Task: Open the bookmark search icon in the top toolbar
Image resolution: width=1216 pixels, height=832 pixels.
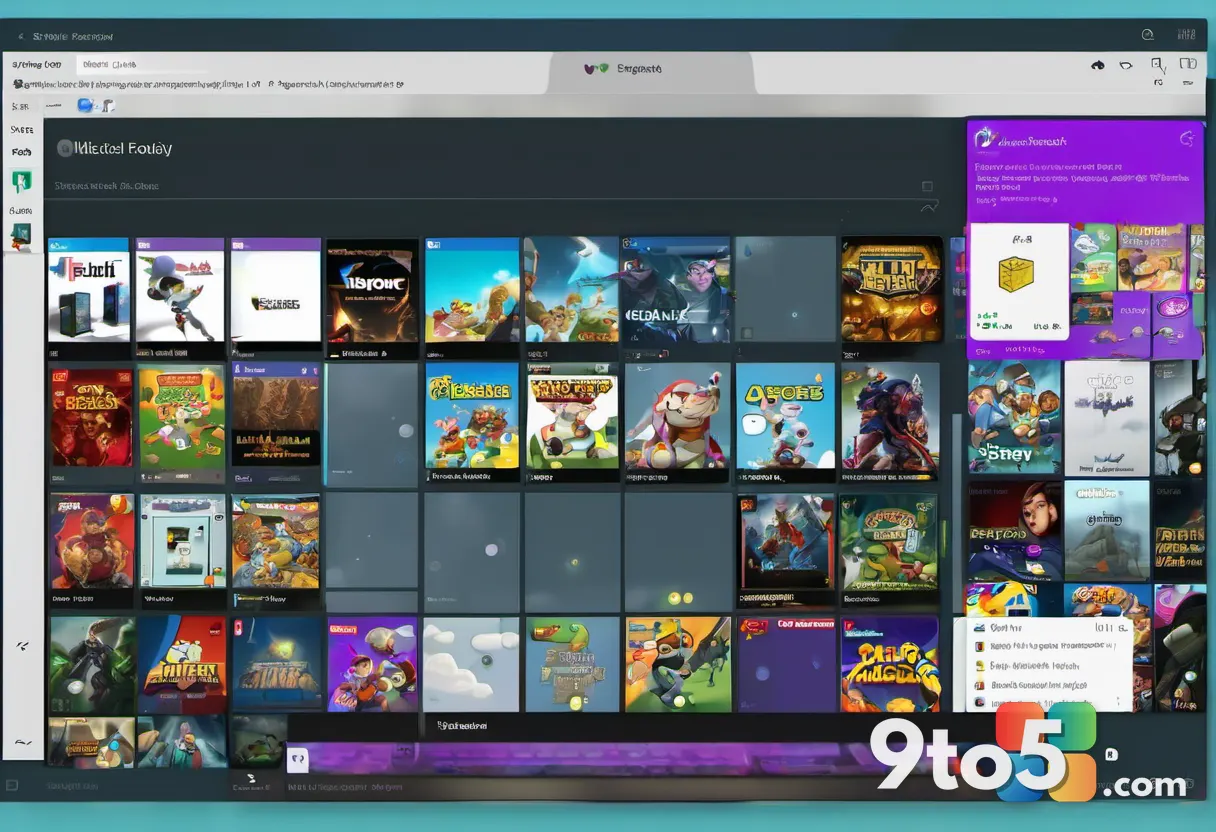Action: pos(1158,66)
